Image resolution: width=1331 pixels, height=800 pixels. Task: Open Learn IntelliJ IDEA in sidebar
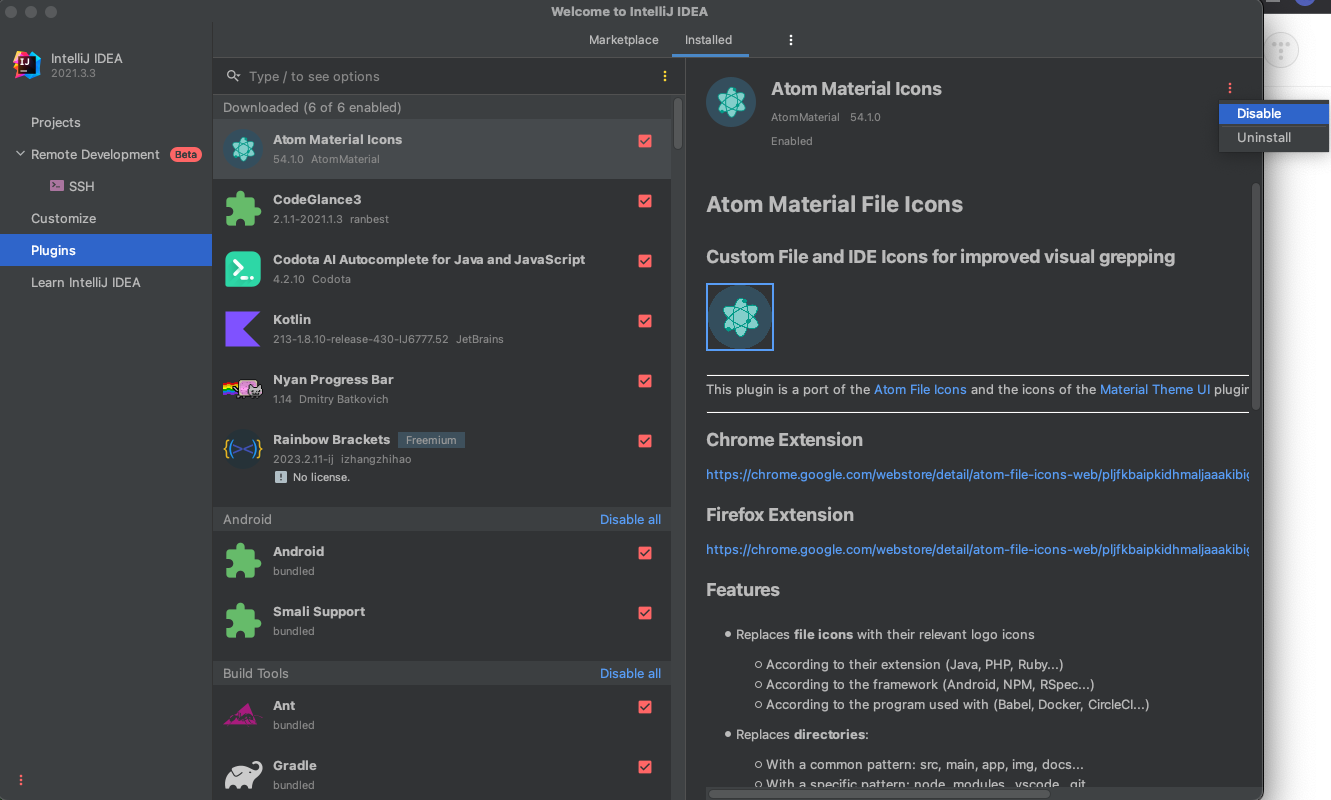coord(106,282)
